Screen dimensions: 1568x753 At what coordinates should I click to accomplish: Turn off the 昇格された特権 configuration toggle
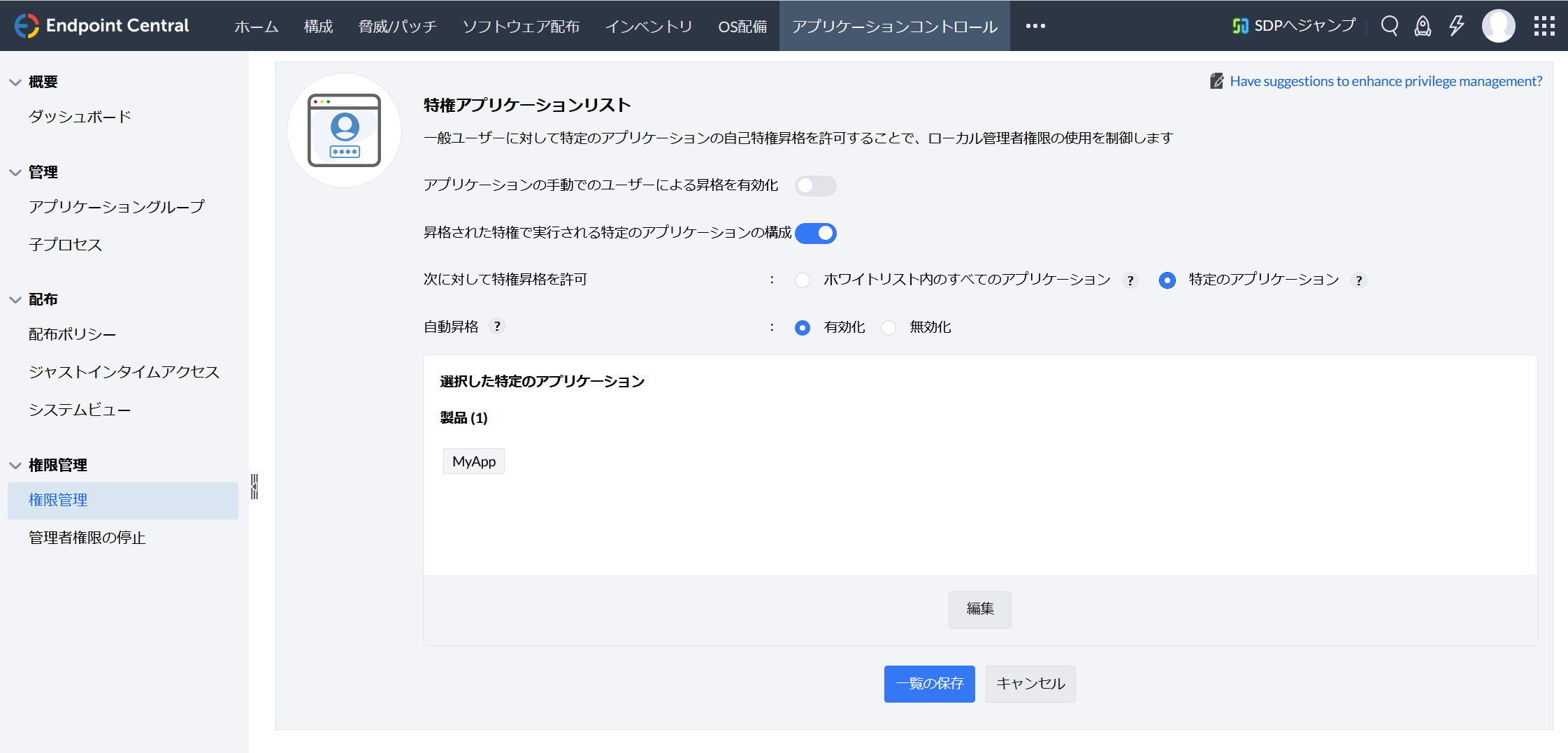pyautogui.click(x=815, y=234)
